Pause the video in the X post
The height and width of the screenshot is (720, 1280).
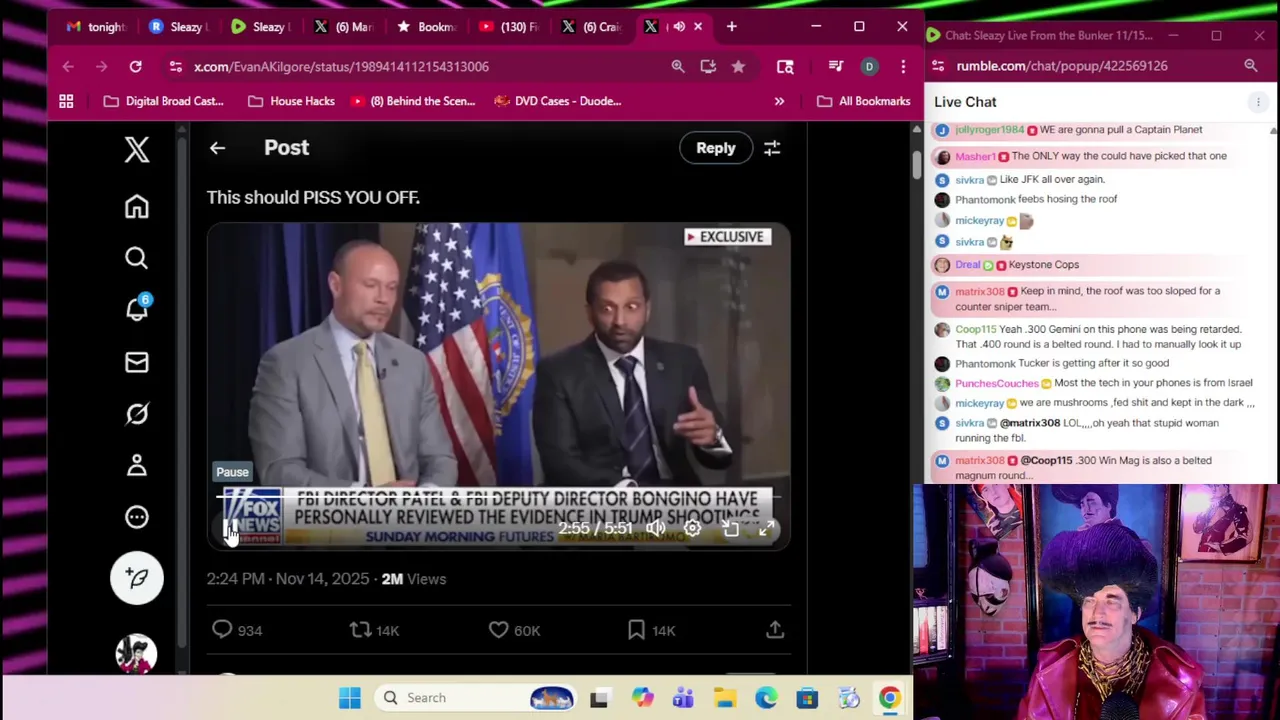(229, 529)
